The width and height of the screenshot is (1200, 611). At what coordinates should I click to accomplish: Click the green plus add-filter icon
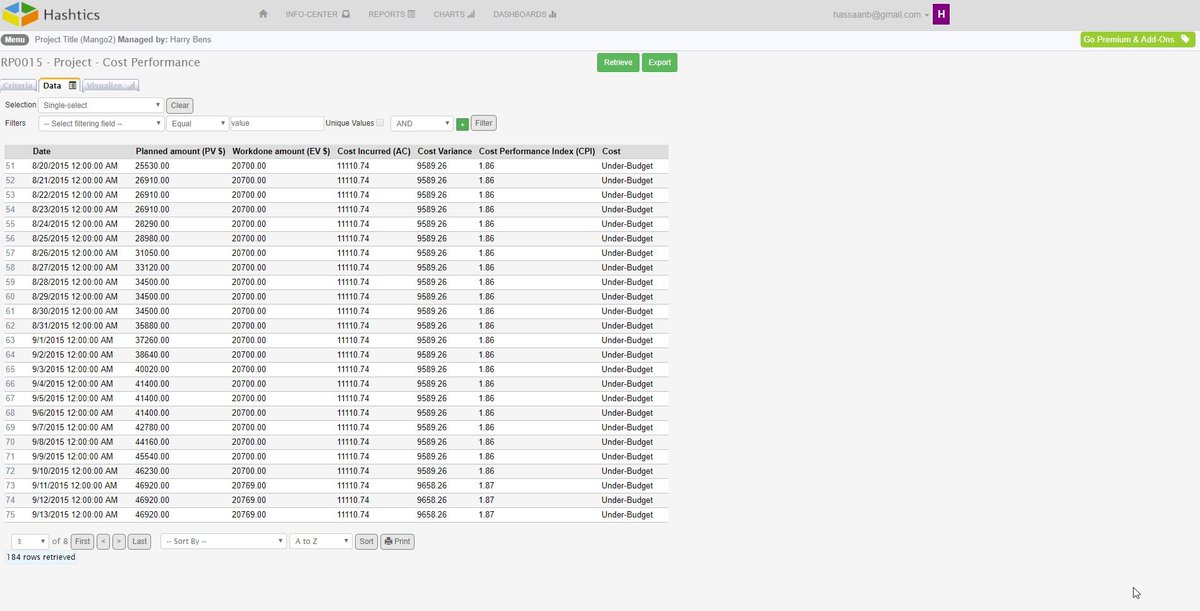point(462,124)
